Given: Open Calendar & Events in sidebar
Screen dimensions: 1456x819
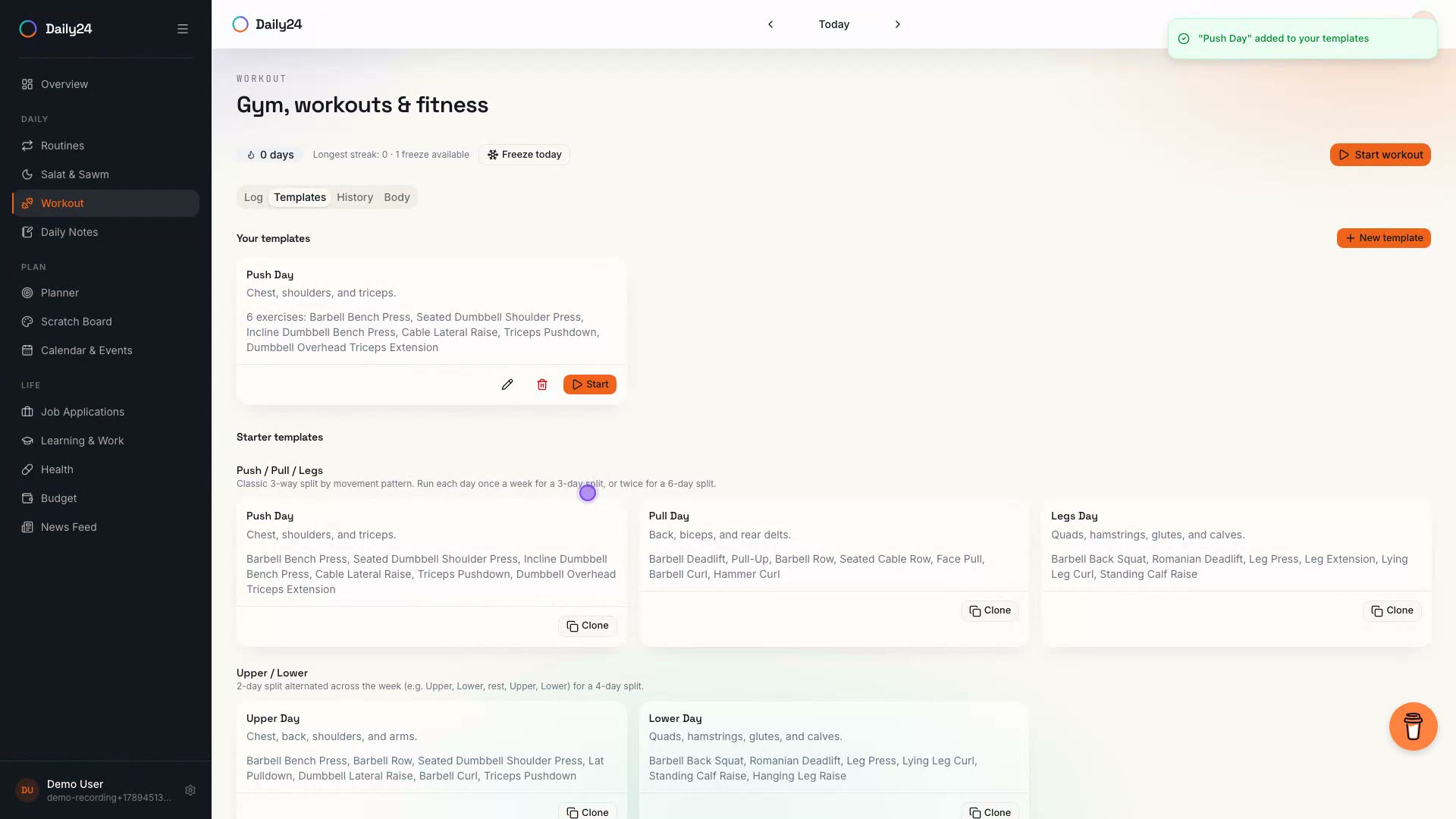Looking at the screenshot, I should 105,350.
